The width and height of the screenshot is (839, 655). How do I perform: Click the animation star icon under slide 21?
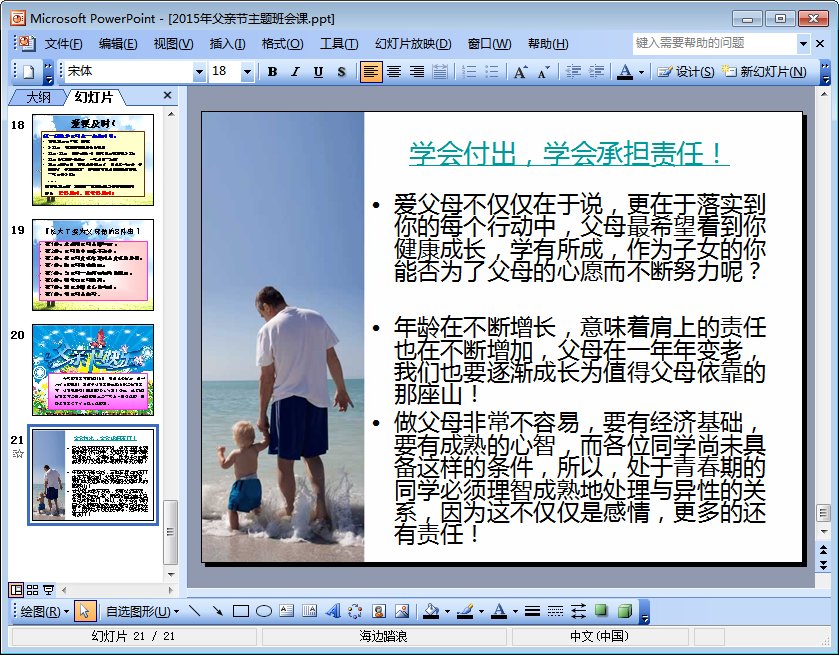[18, 454]
